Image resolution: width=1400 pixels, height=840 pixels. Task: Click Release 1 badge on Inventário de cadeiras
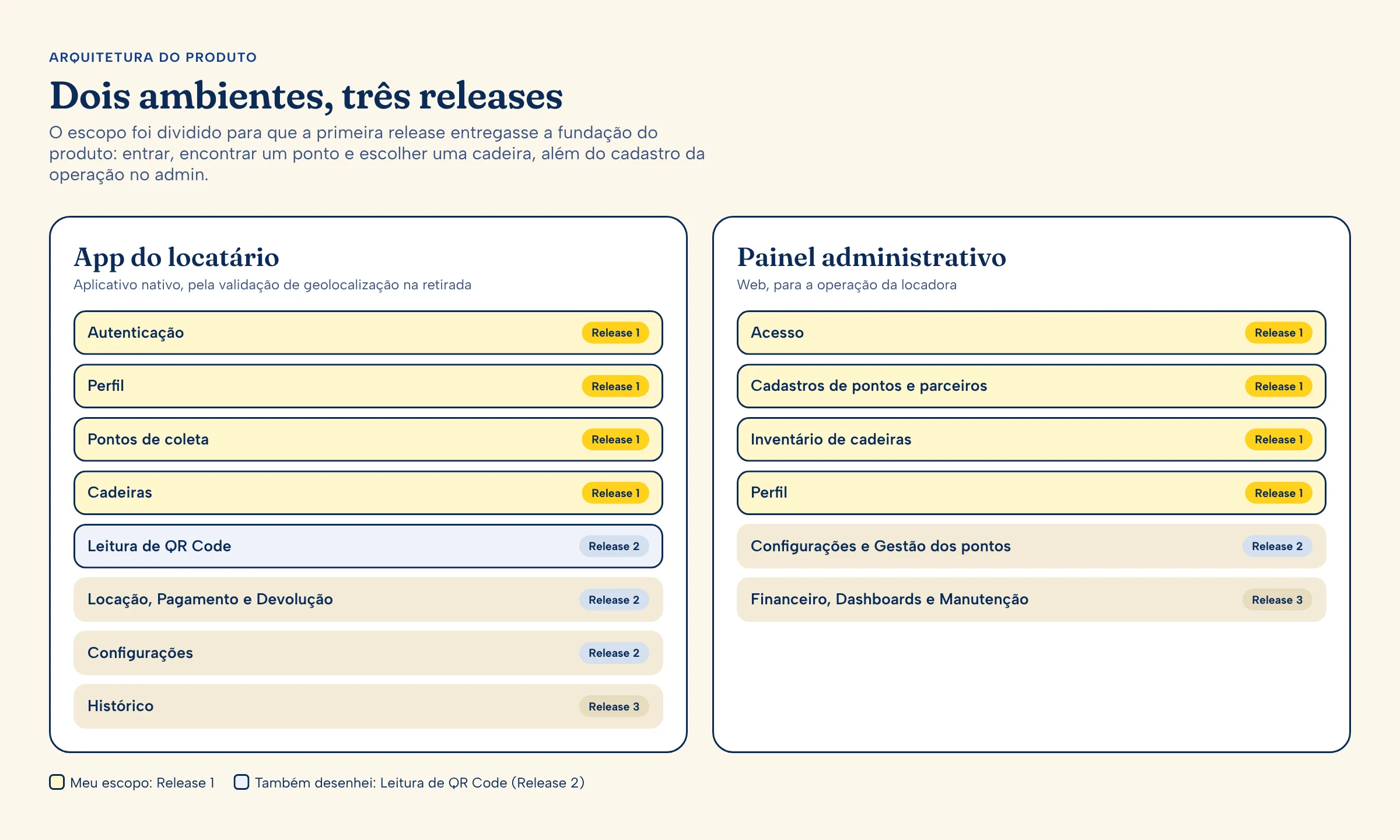[1279, 439]
